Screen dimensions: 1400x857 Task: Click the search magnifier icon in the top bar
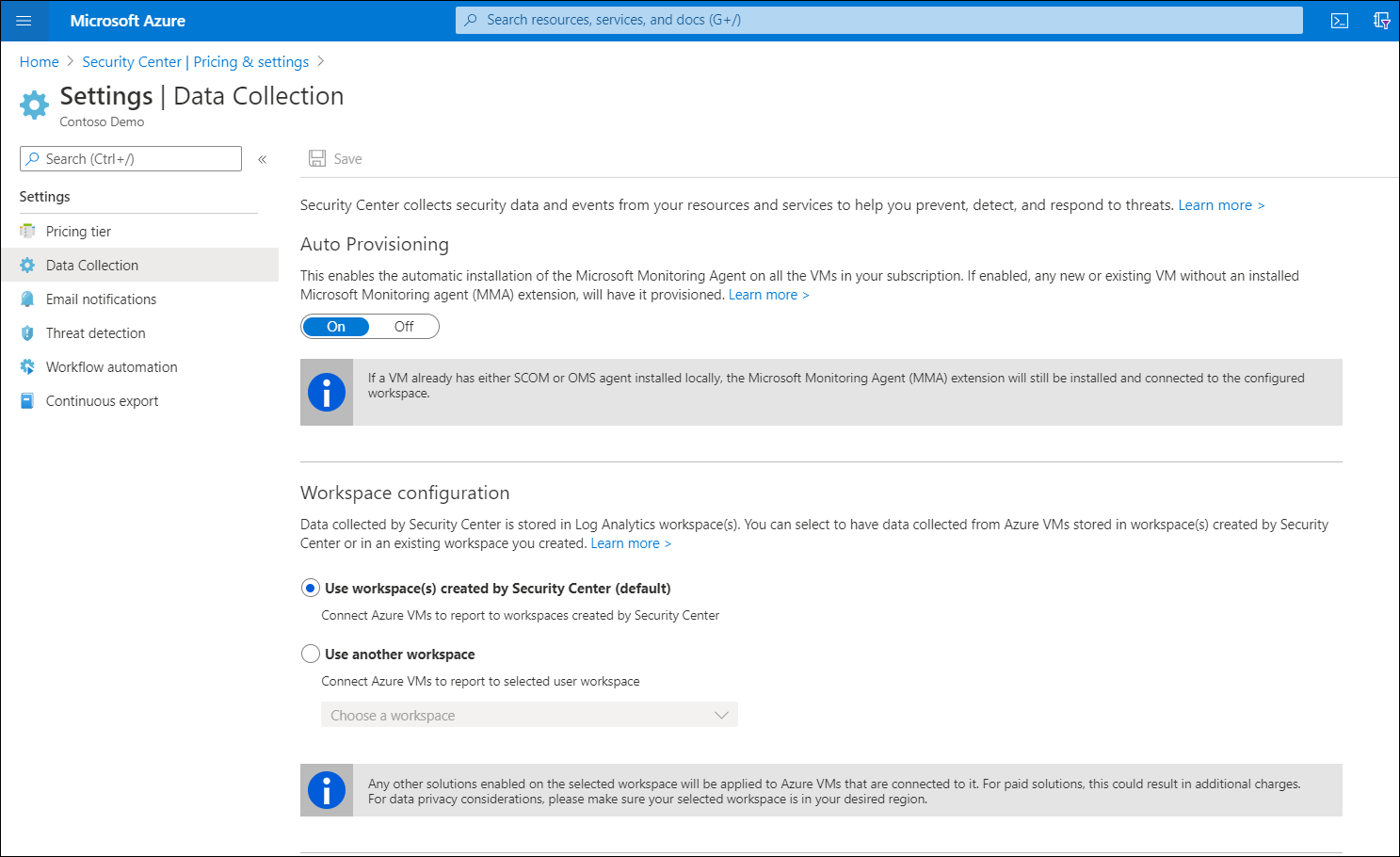471,20
